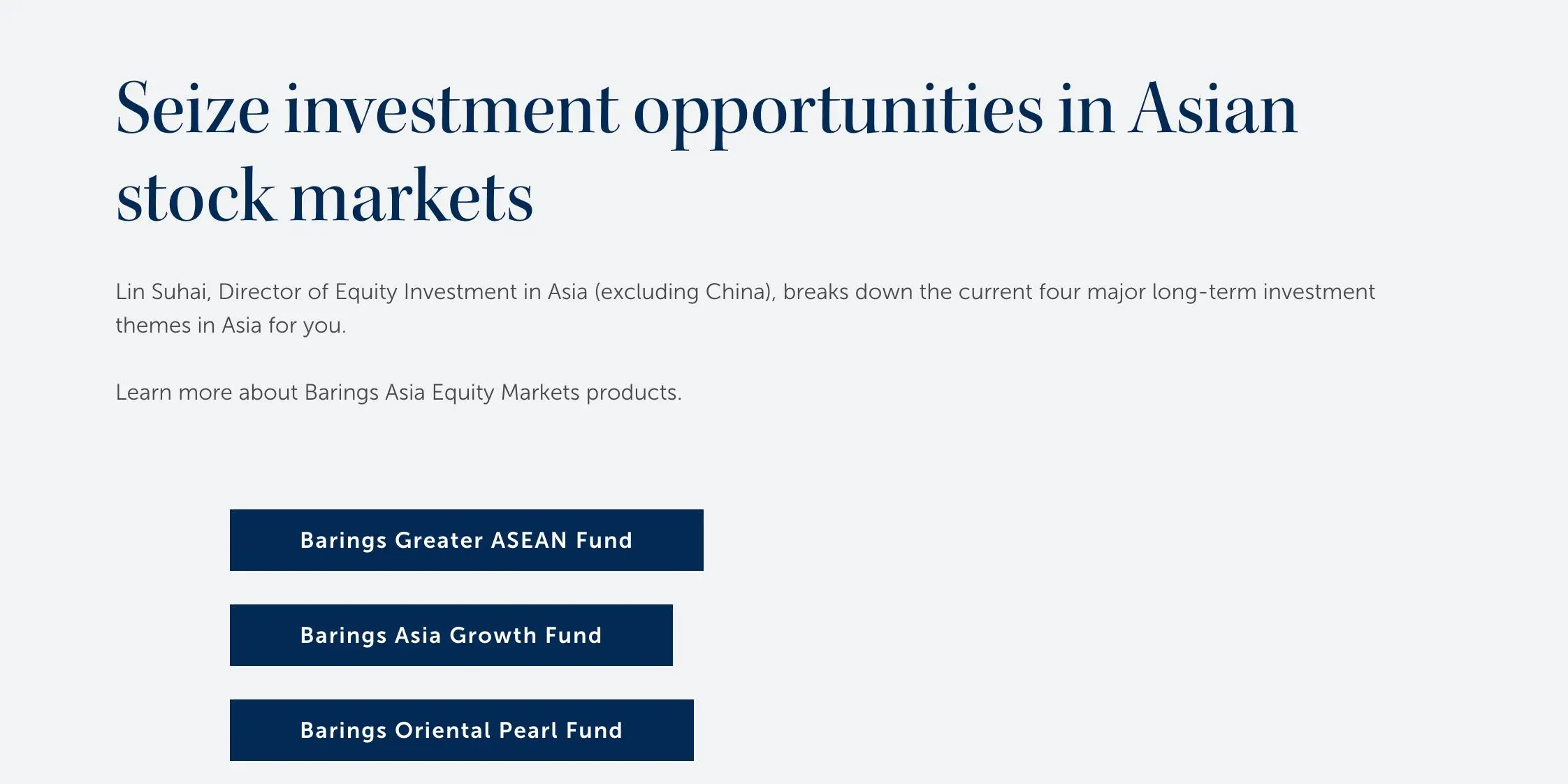Click the name 'Lin Suhai'
1568x784 pixels.
coord(163,291)
